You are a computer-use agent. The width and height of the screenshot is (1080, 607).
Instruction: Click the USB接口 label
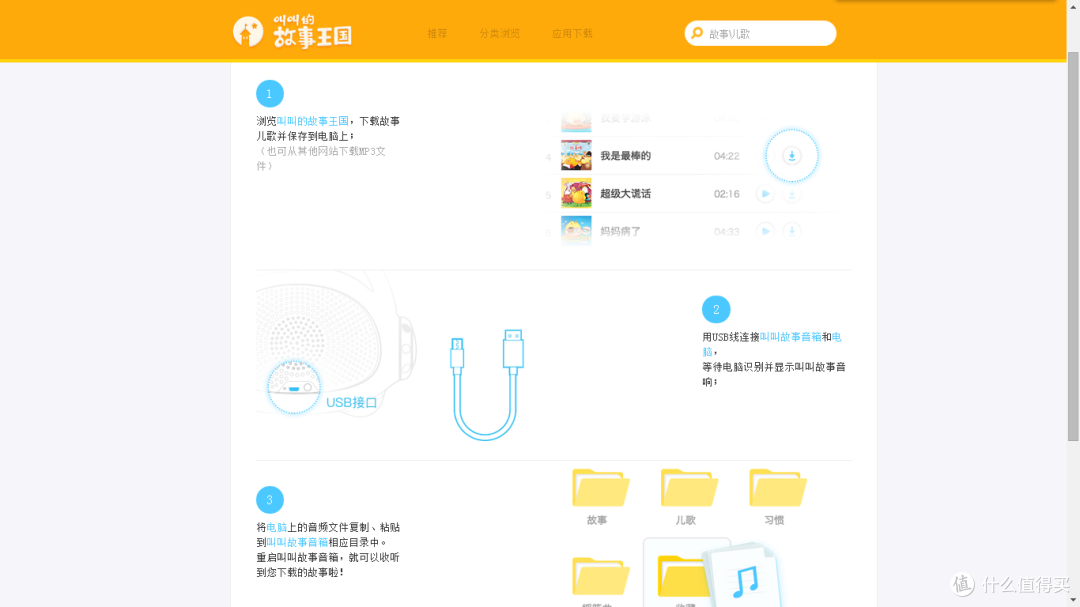point(351,402)
